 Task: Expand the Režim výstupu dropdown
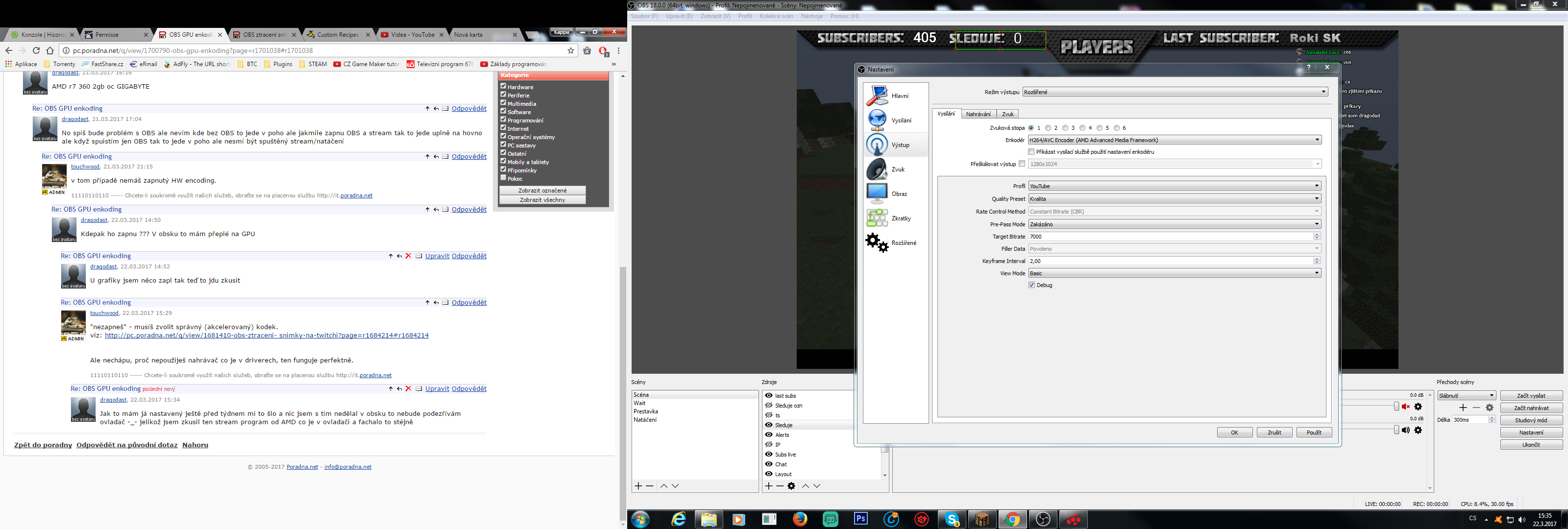tap(1175, 92)
